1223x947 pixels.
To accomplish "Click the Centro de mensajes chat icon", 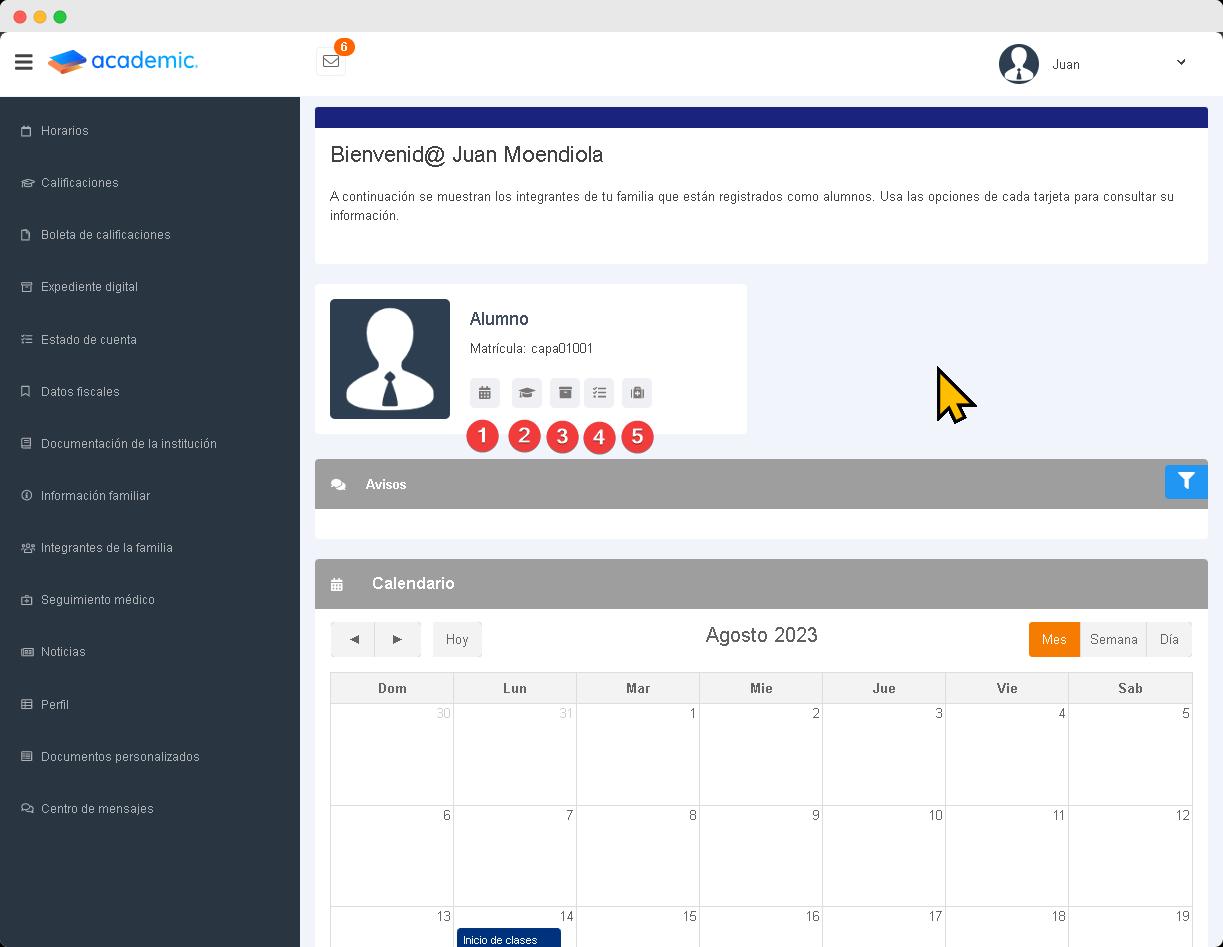I will pos(27,809).
